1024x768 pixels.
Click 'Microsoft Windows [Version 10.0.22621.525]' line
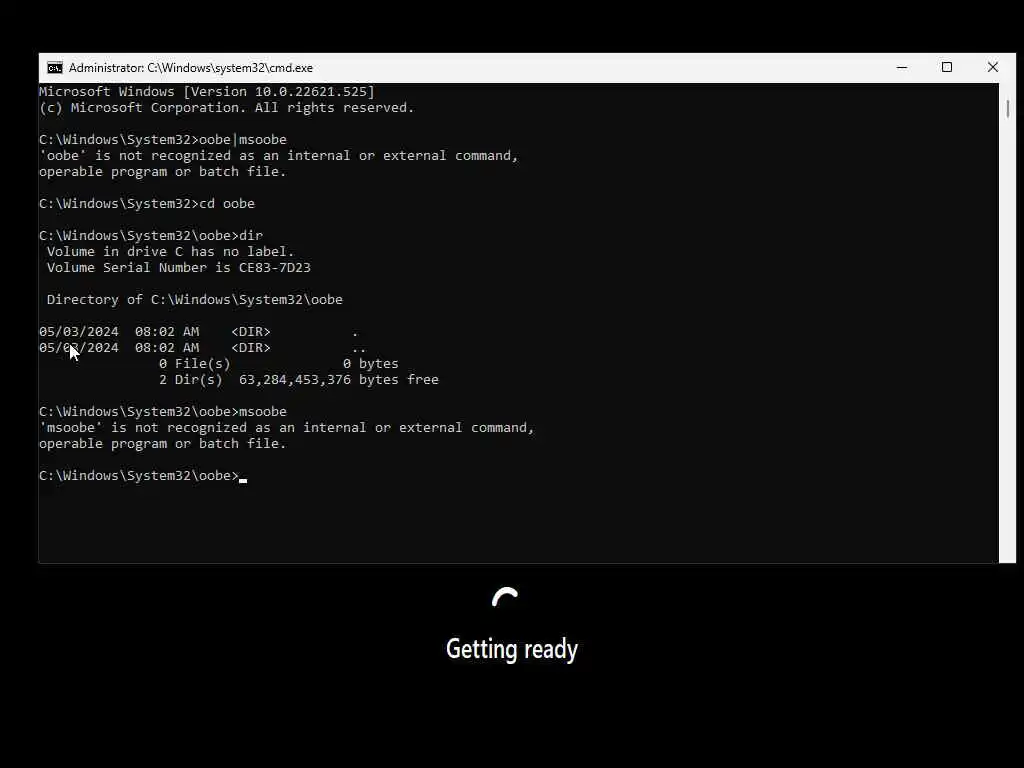pos(206,91)
